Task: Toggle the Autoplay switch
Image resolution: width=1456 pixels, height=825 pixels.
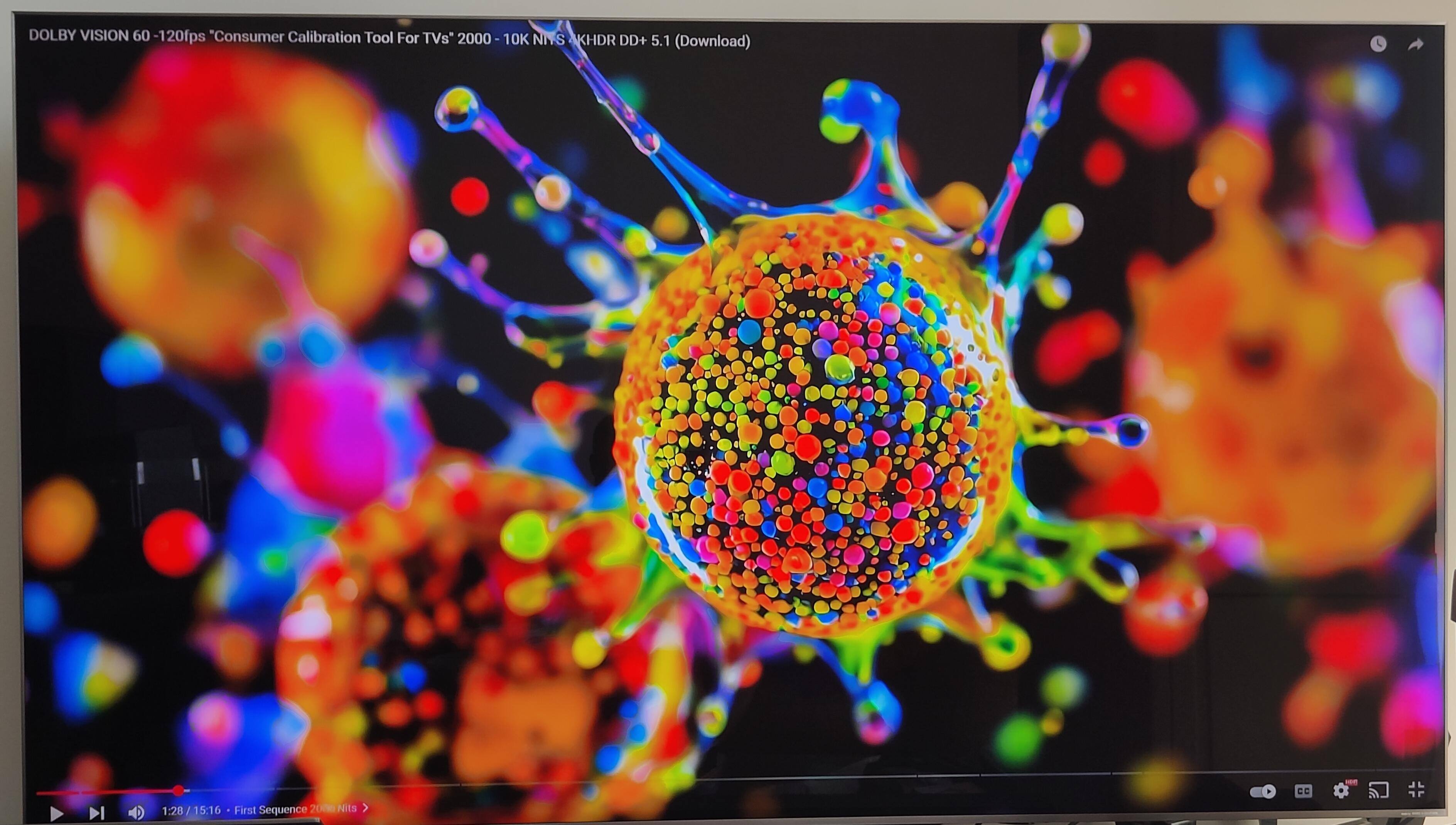Action: coord(1263,791)
